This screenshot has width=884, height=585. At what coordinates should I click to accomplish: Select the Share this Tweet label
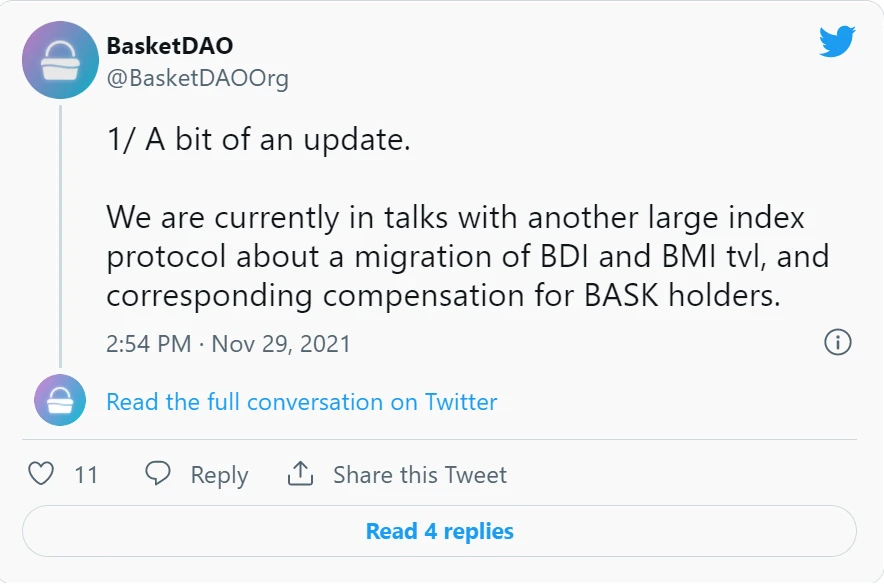[420, 475]
